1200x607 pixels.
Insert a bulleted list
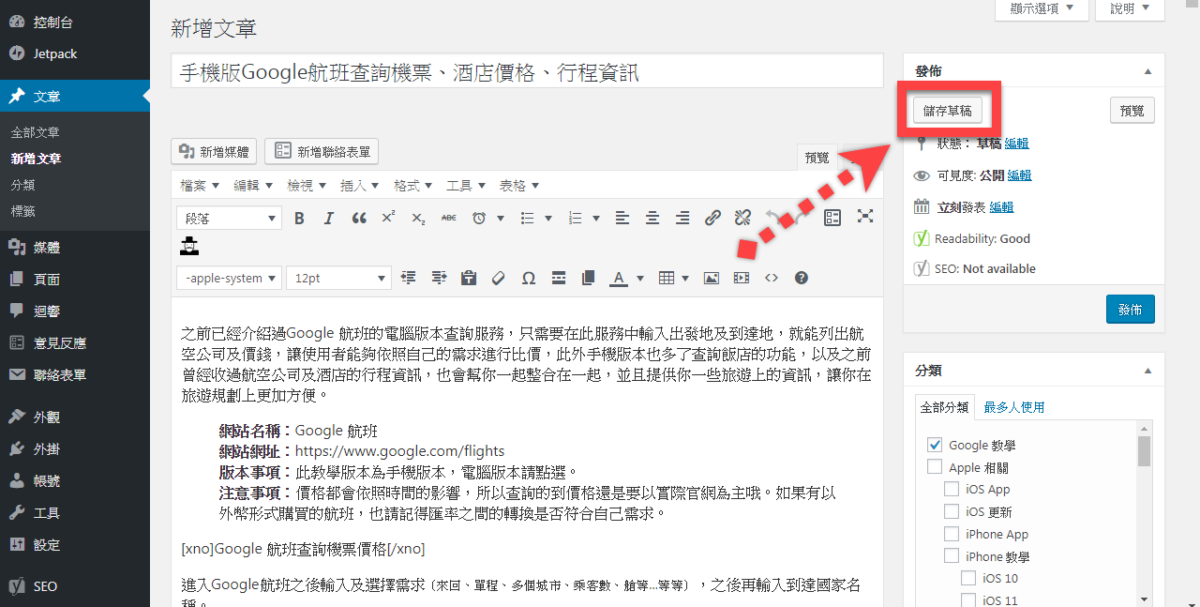click(527, 217)
